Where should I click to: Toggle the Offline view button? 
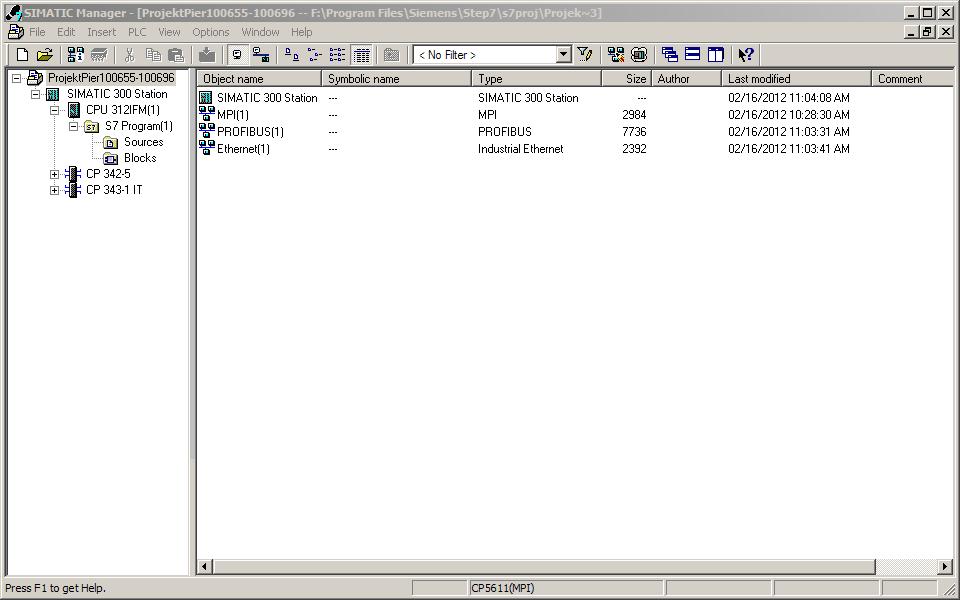click(x=237, y=55)
